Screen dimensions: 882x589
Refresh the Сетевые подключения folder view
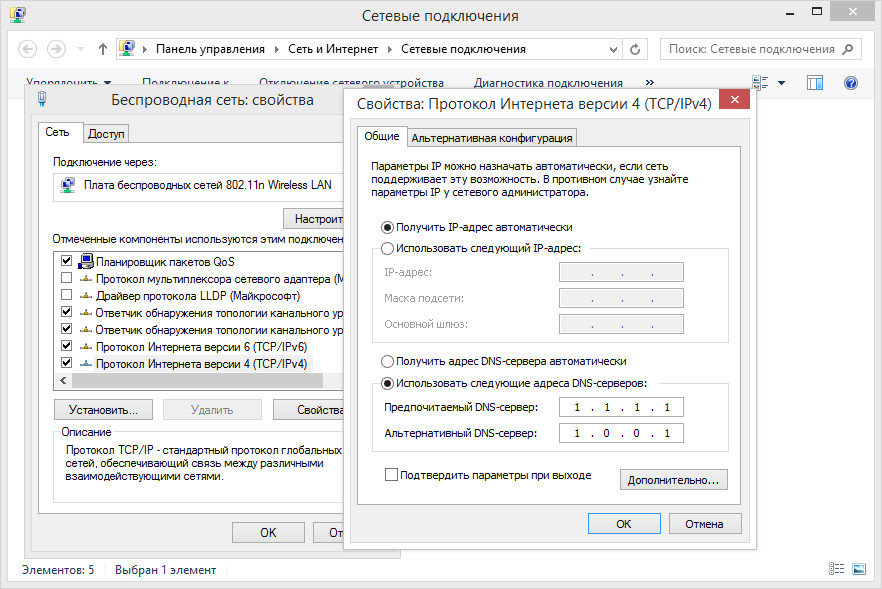pos(635,50)
